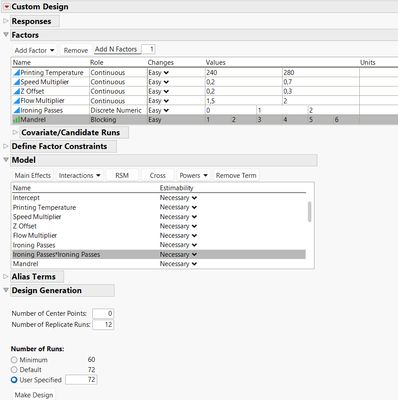Click the RSM button
The image size is (398, 400).
tap(122, 175)
